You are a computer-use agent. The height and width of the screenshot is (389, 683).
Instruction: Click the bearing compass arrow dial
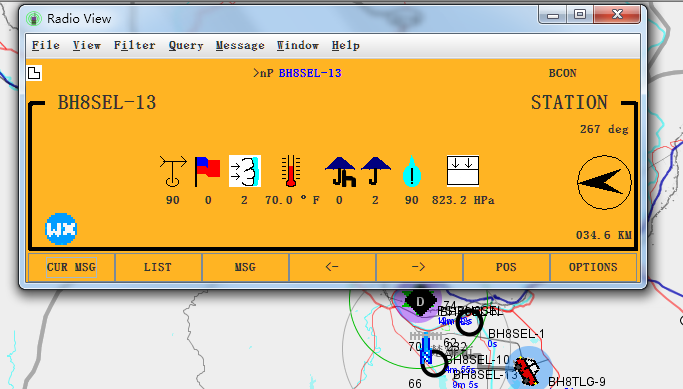click(604, 182)
